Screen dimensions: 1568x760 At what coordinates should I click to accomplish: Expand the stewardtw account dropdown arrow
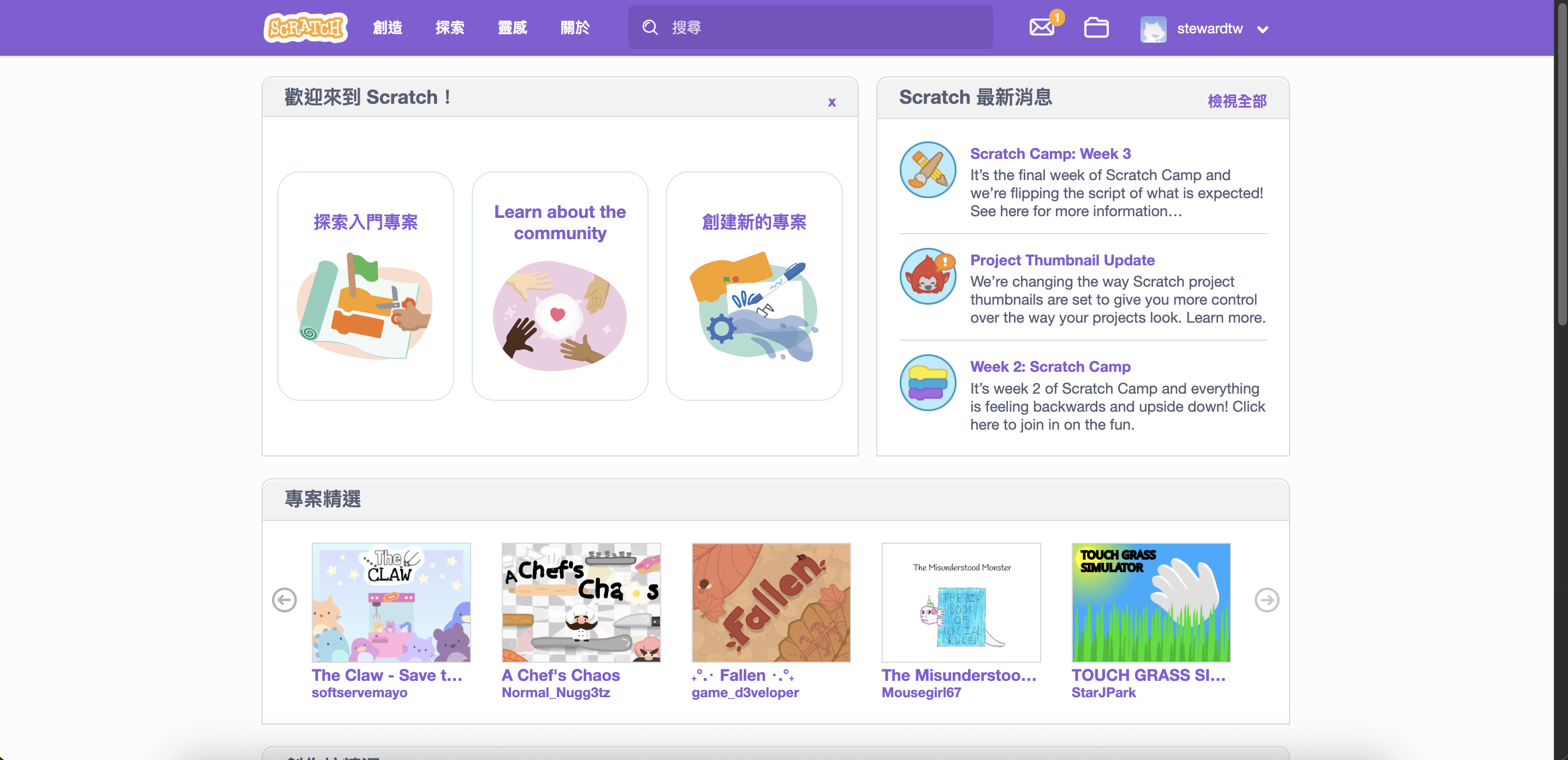(1262, 29)
